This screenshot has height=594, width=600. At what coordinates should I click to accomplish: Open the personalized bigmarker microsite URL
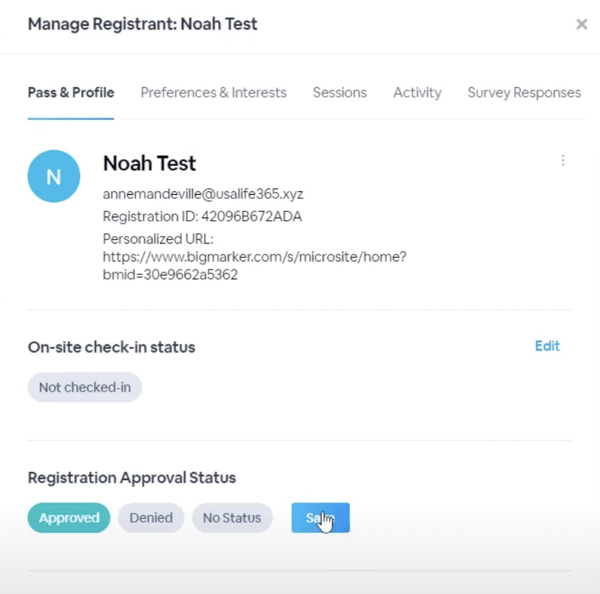pyautogui.click(x=254, y=266)
